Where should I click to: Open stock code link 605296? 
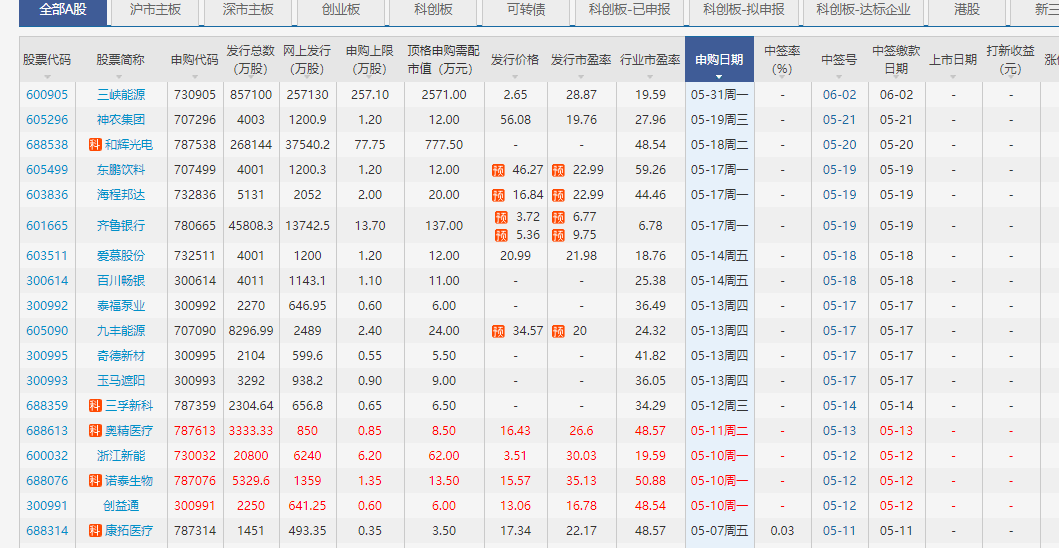point(47,120)
